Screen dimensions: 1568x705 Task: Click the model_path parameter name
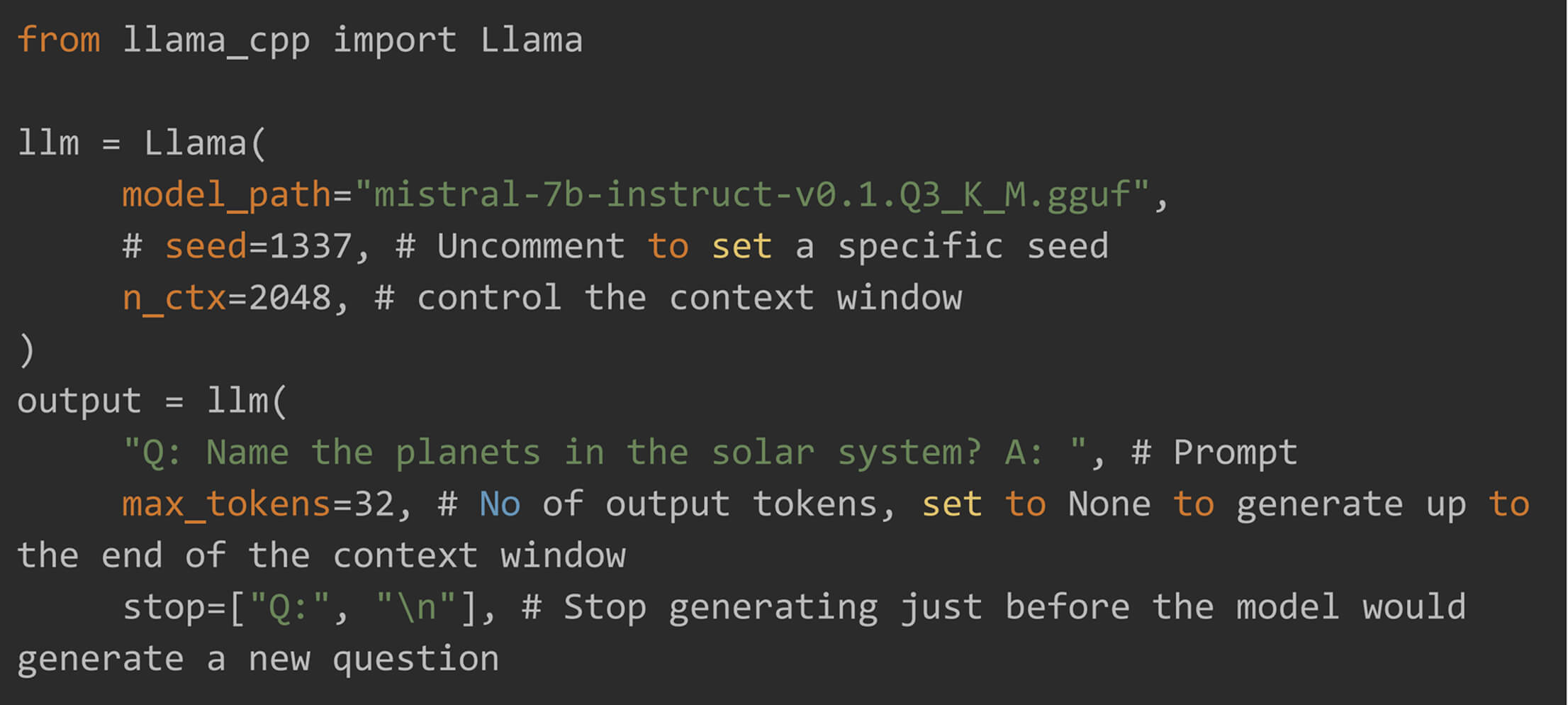point(226,195)
